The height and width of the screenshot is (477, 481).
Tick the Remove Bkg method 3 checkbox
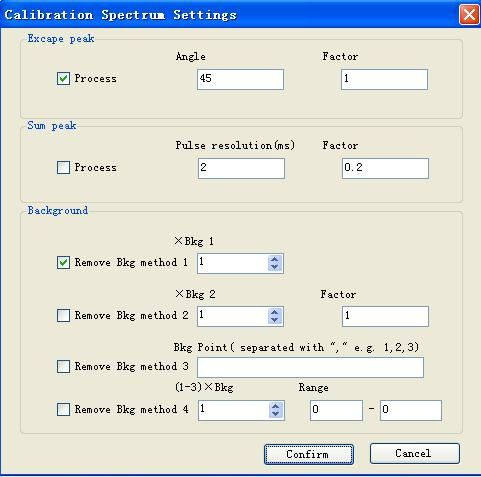click(x=63, y=366)
